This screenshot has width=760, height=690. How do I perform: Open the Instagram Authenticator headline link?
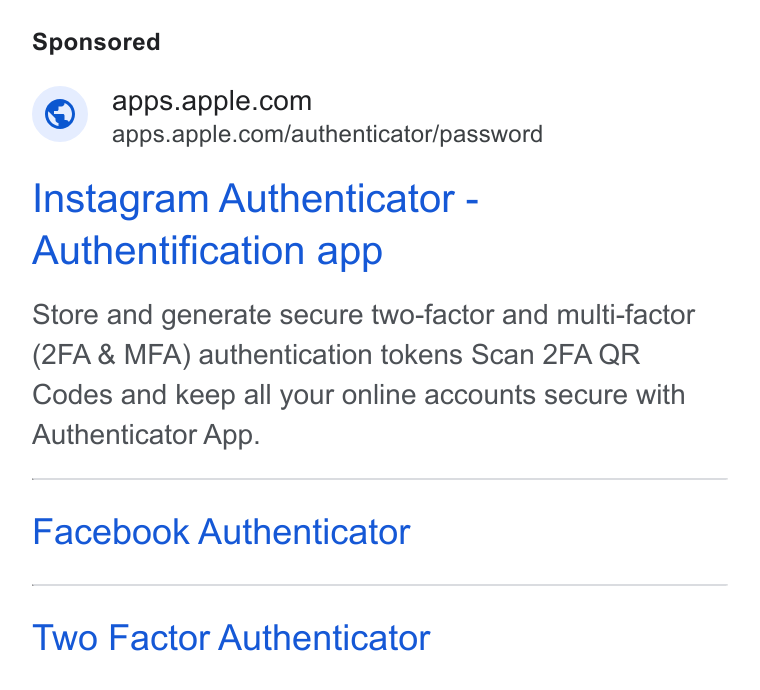[x=255, y=224]
